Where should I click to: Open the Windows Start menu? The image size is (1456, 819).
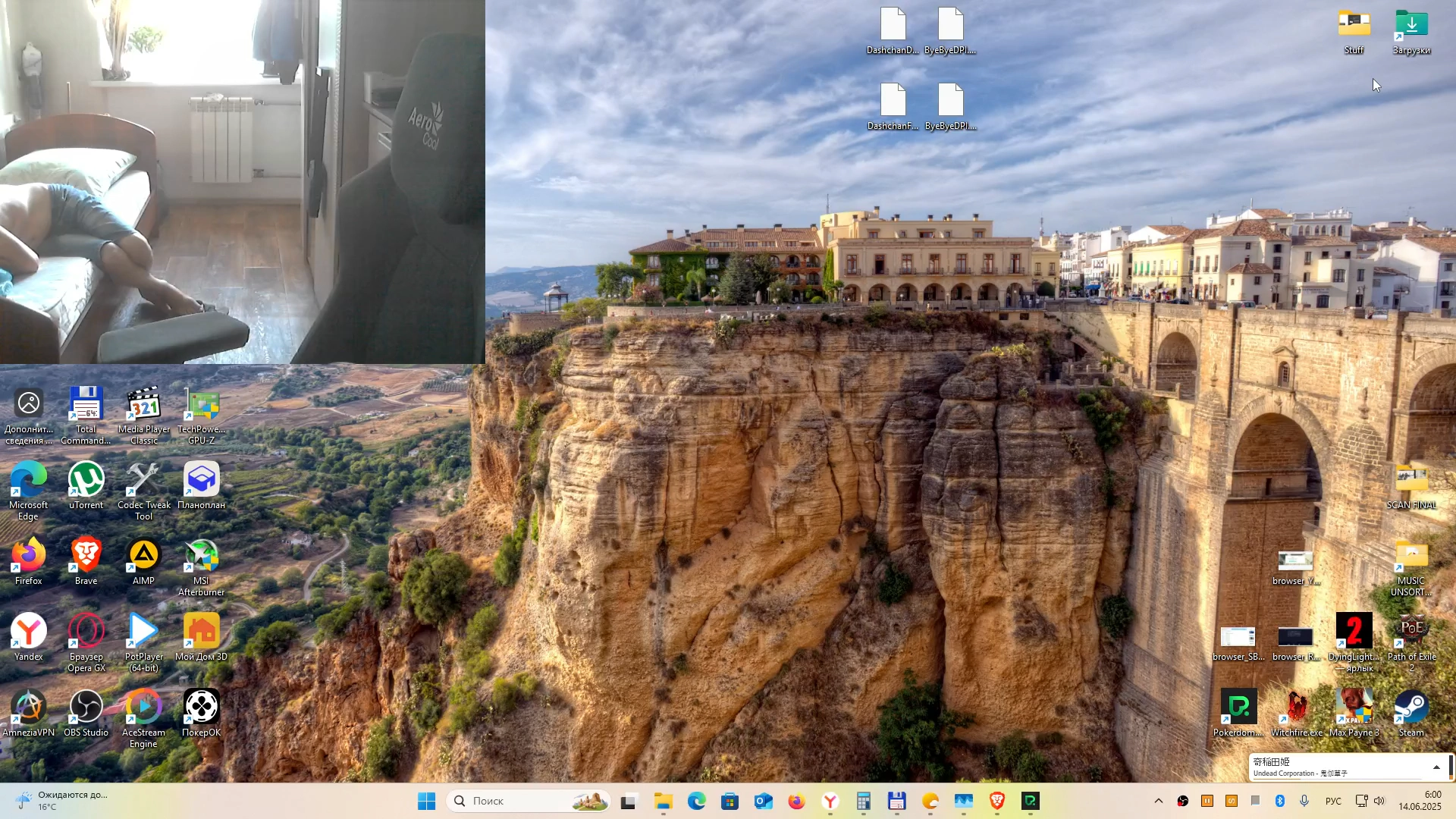(x=427, y=801)
